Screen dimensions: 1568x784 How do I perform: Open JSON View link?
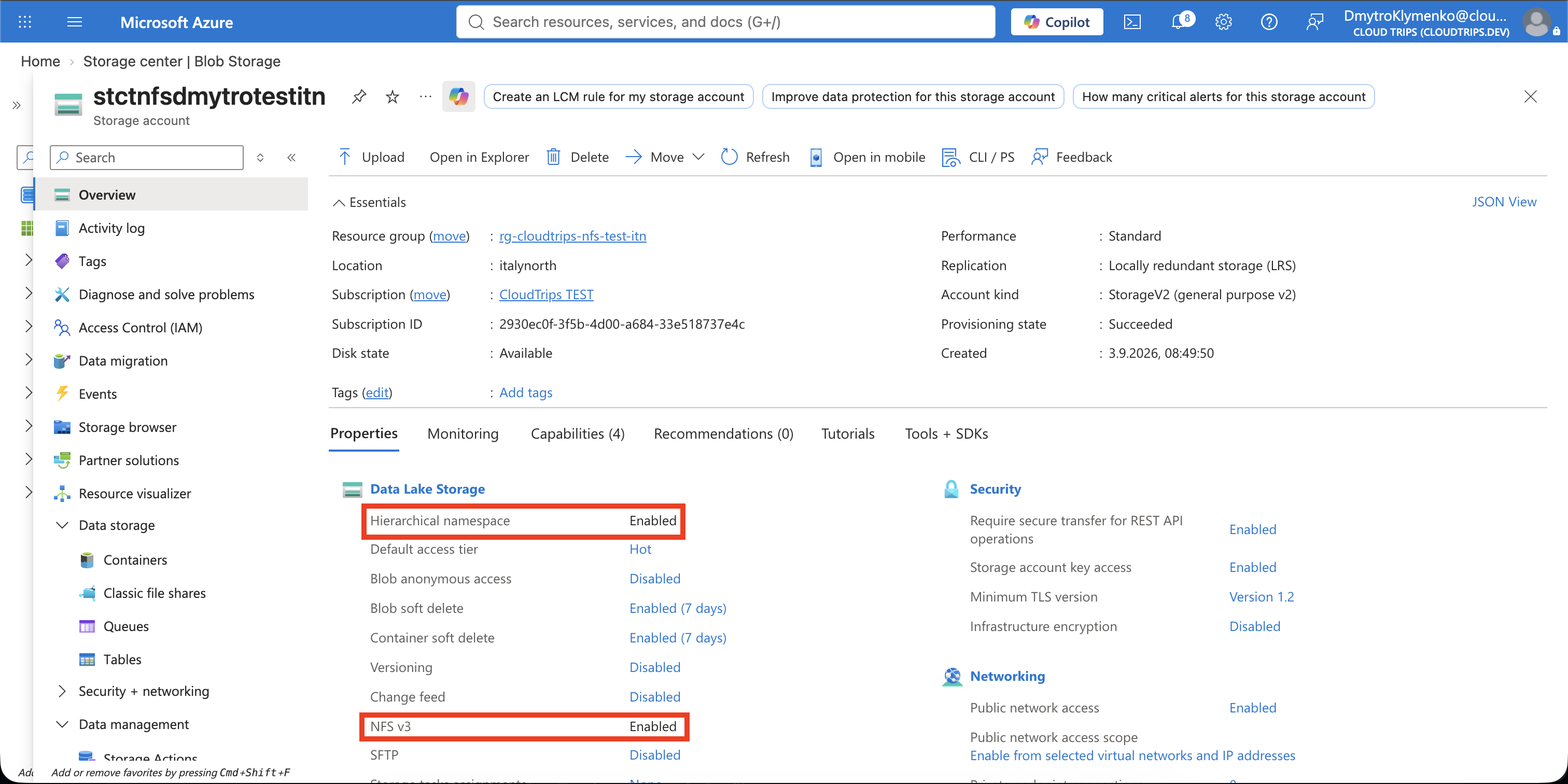(x=1504, y=202)
